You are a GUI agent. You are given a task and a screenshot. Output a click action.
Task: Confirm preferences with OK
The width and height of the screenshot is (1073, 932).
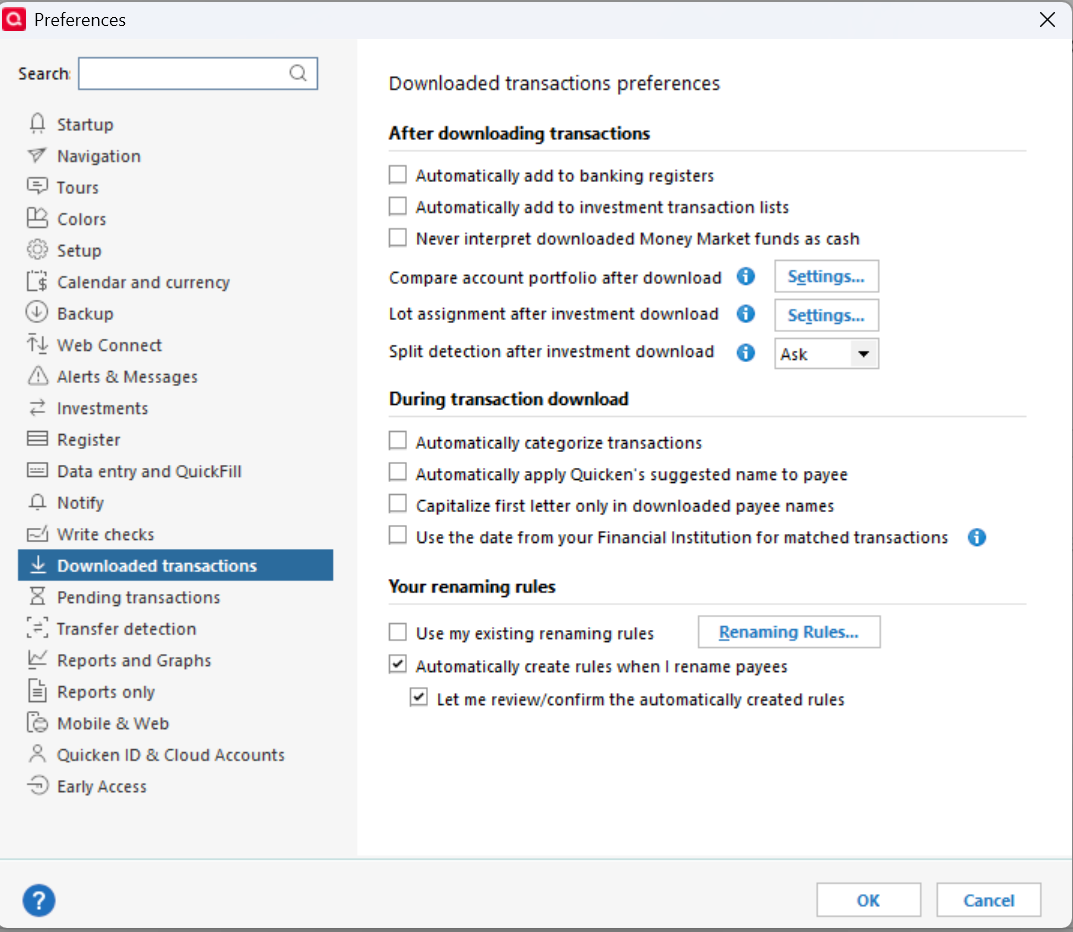point(868,900)
